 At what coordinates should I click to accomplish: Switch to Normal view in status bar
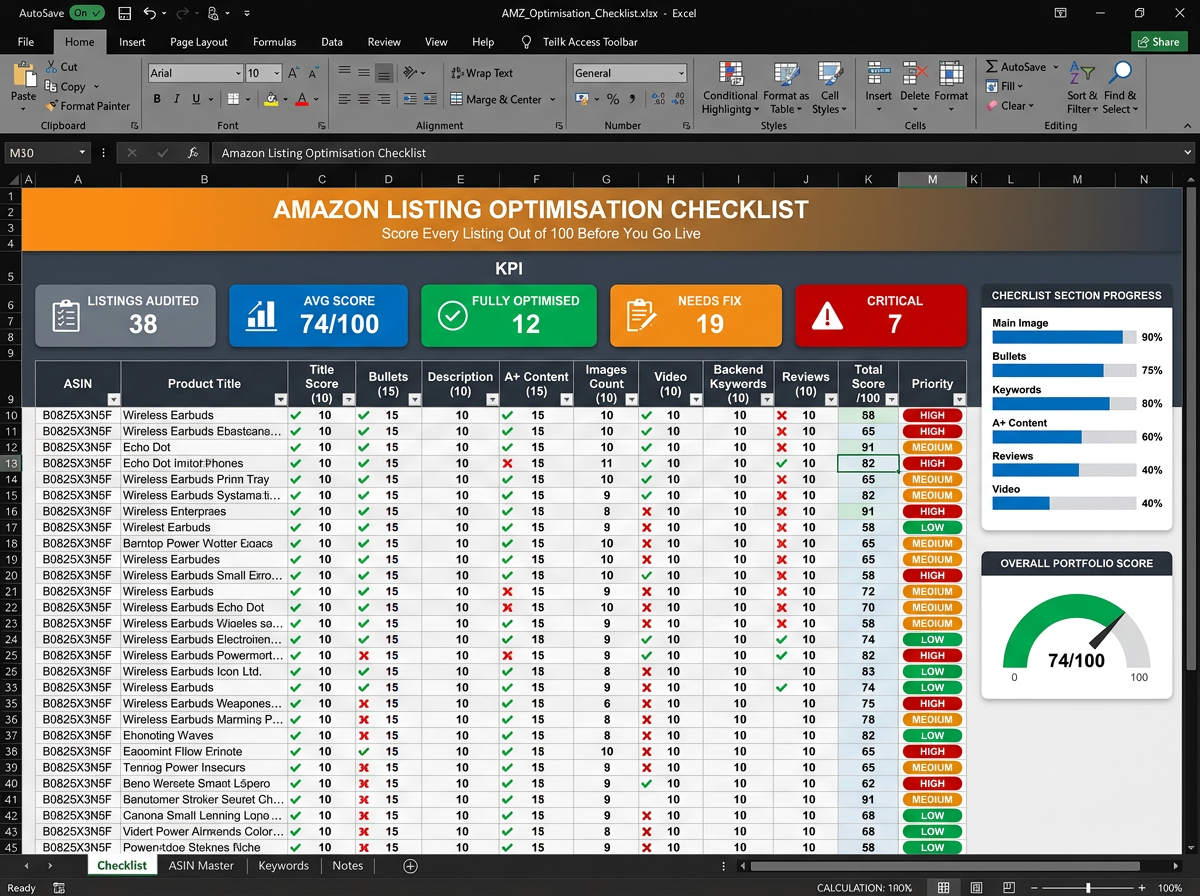click(944, 888)
